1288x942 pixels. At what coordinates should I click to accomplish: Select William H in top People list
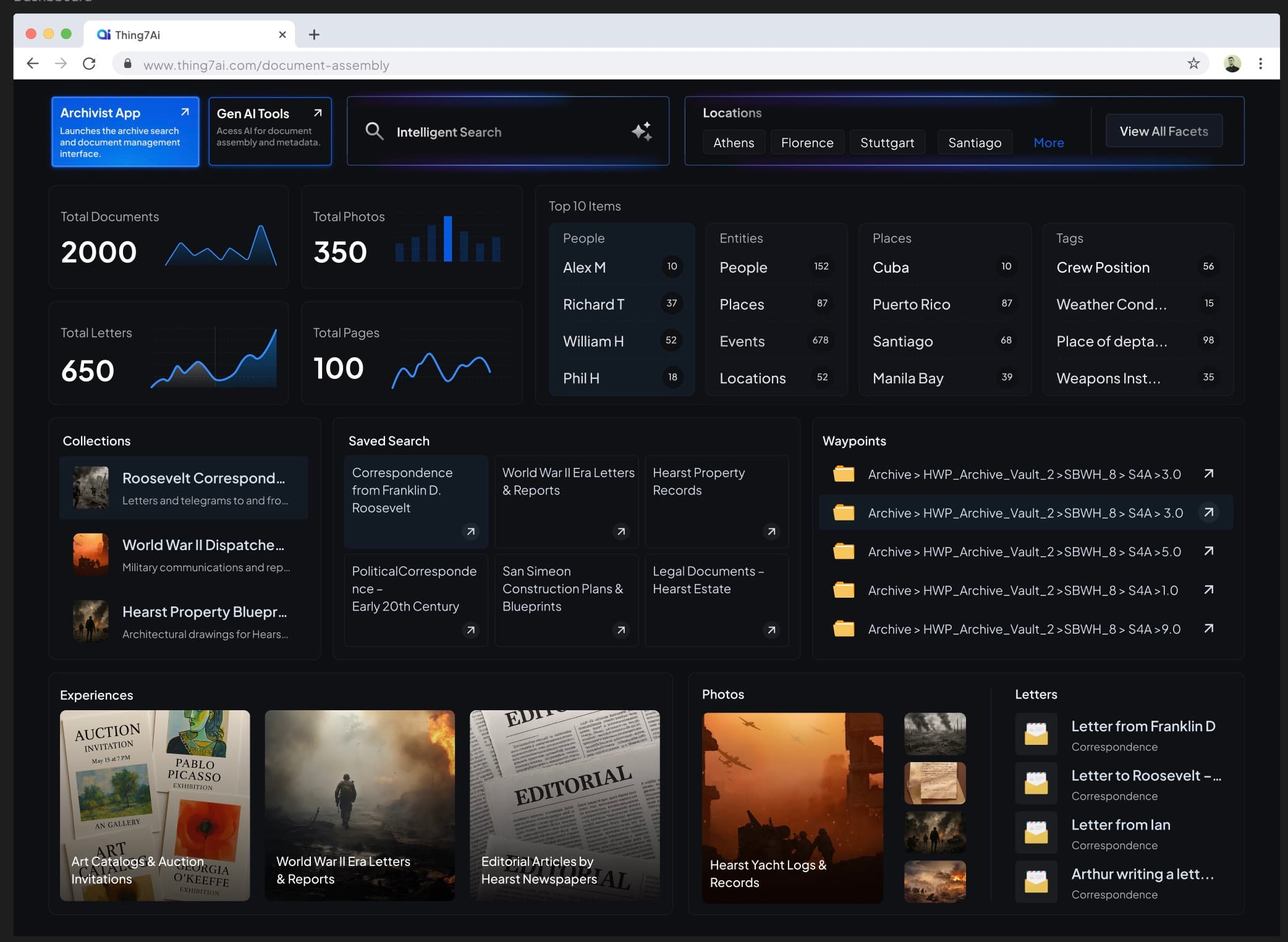622,341
